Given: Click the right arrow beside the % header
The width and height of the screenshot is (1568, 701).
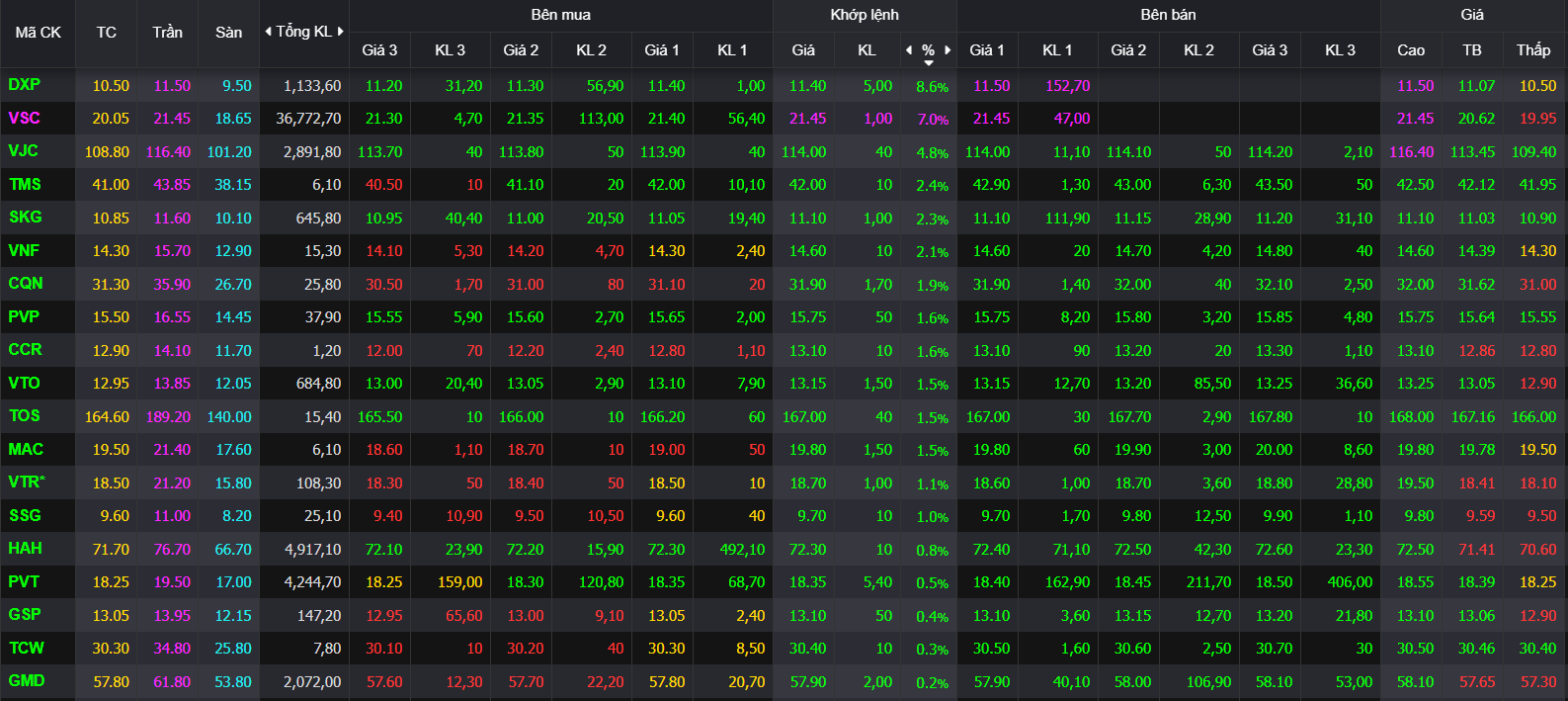Looking at the screenshot, I should point(949,49).
